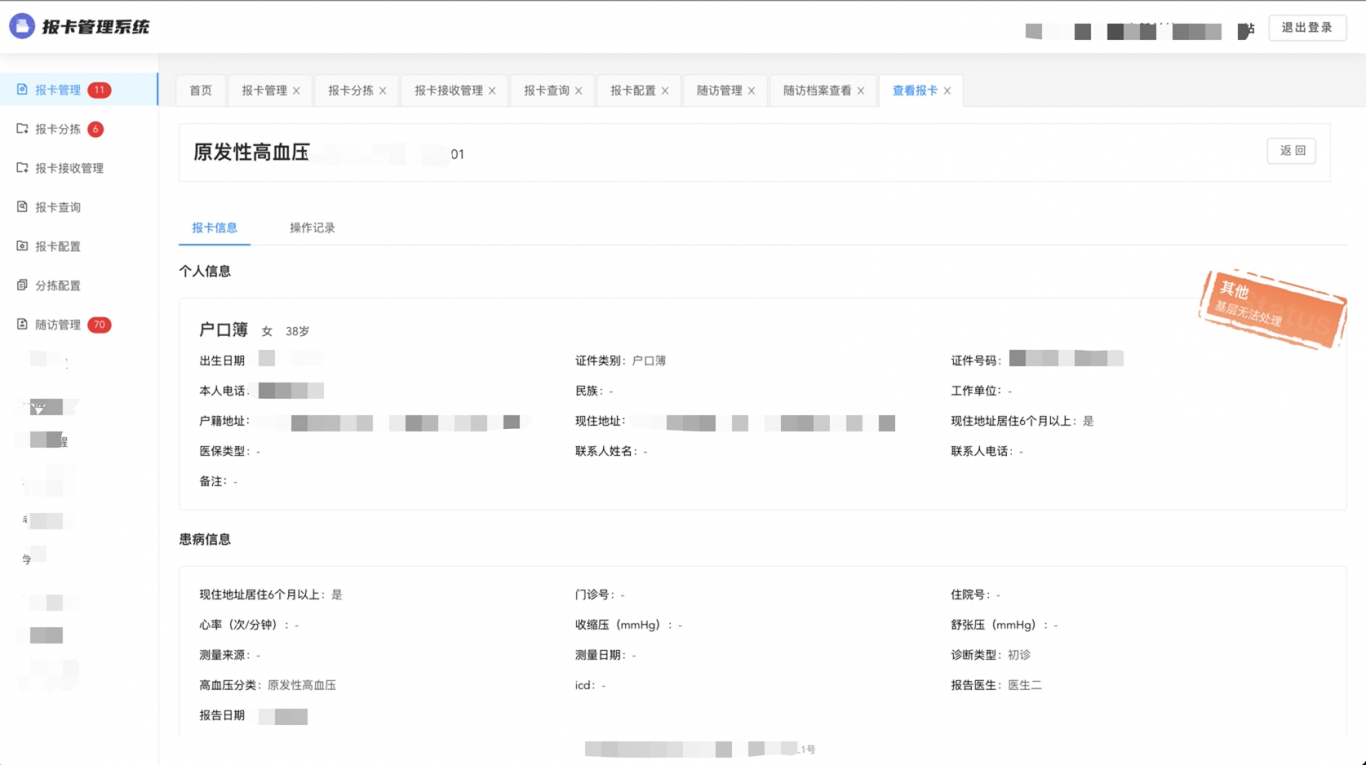Screen dimensions: 1366x765
Task: Click the 38岁 age text
Action: point(297,331)
